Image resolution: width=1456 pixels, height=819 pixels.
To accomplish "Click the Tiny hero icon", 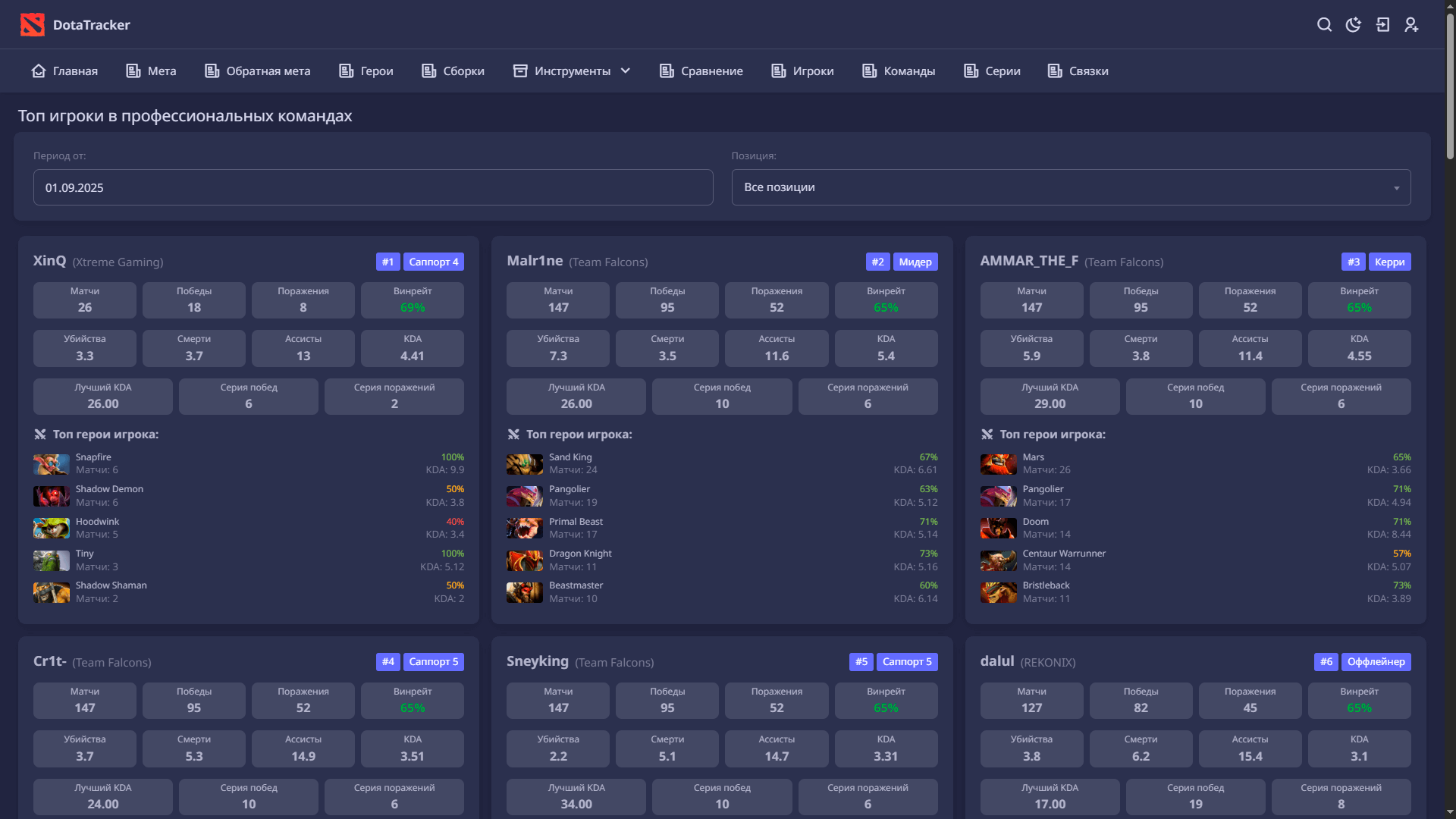I will 52,560.
